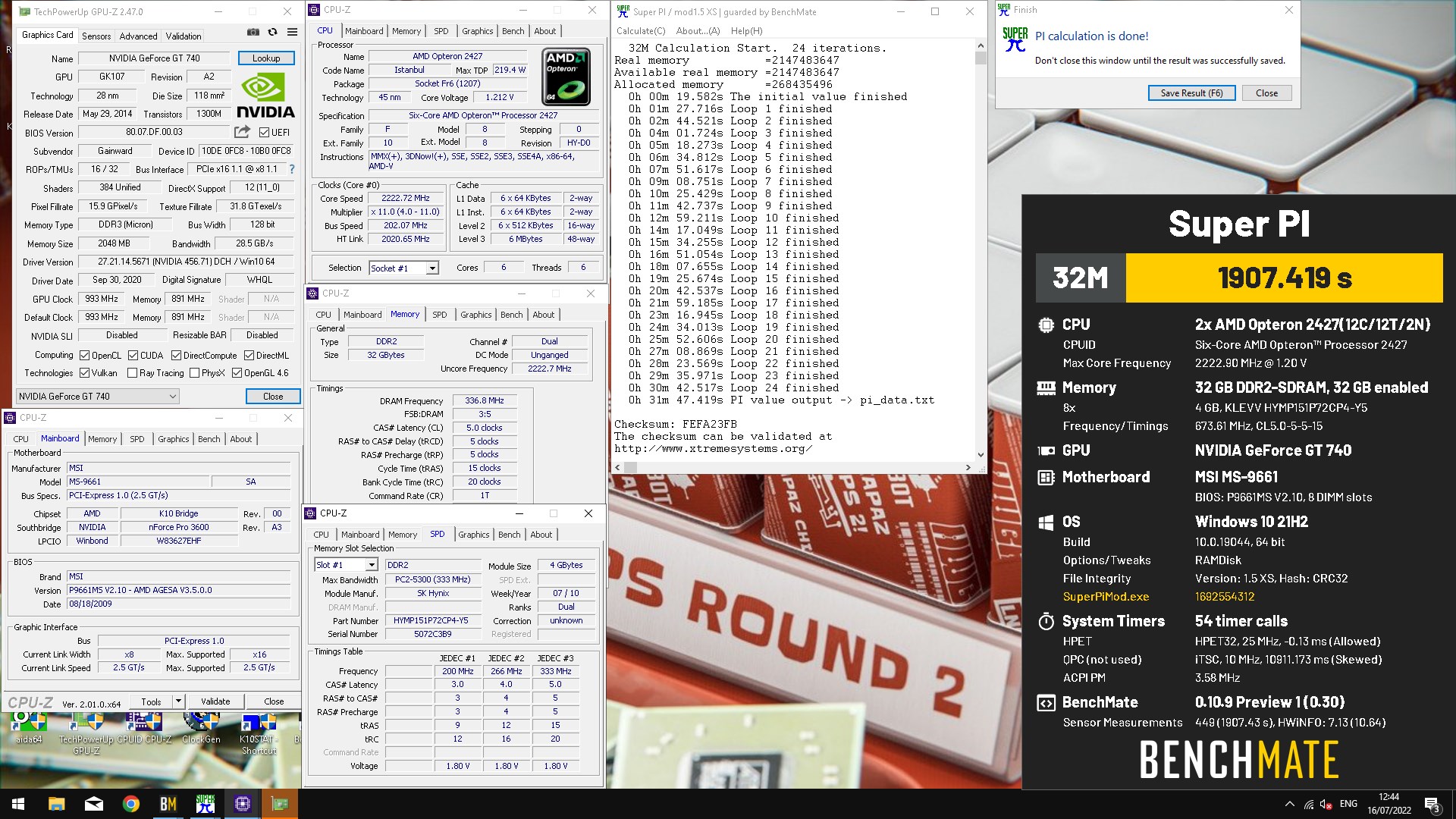Expand the Tools dropdown arrow in CPU-Z

[x=178, y=701]
